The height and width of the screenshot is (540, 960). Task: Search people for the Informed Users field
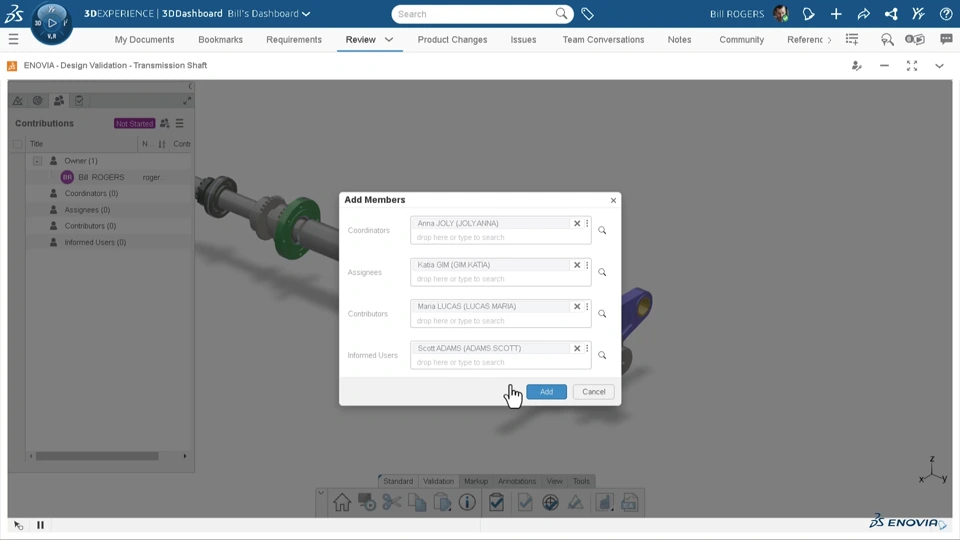point(602,355)
